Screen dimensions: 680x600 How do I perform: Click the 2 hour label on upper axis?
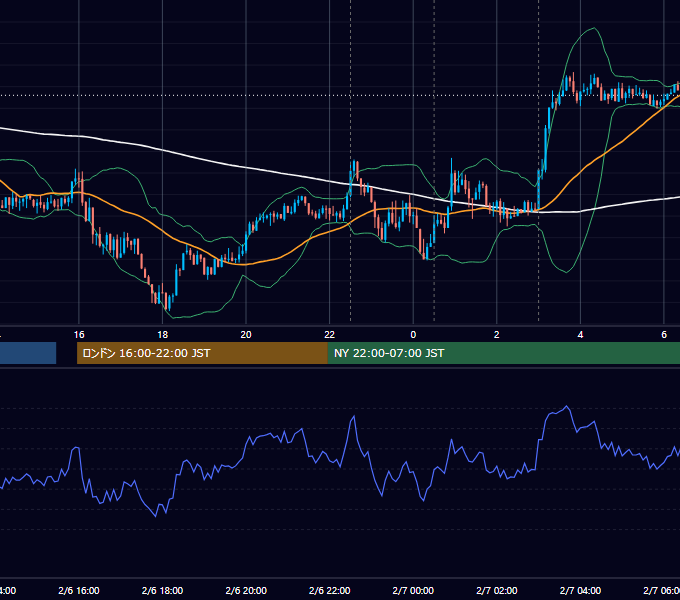[497, 335]
